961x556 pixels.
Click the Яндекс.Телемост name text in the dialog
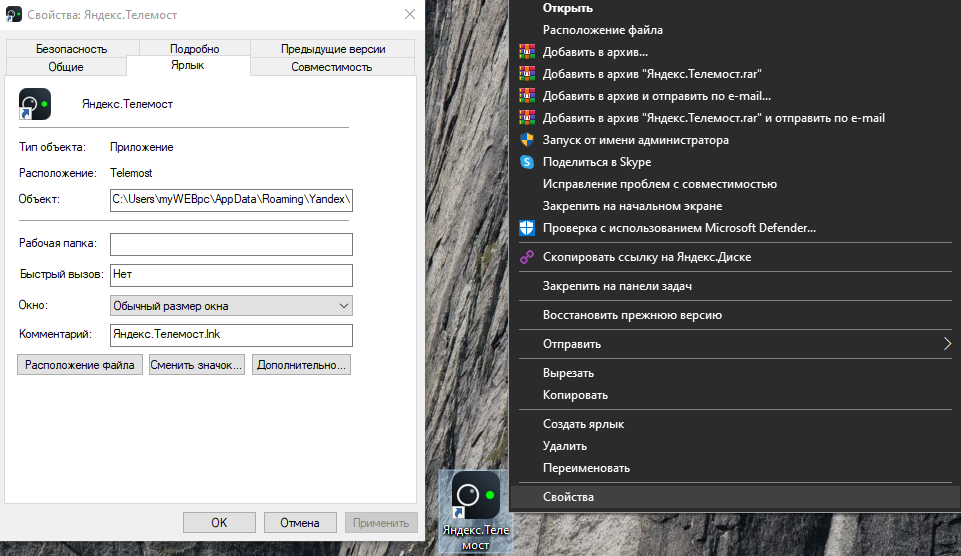127,104
